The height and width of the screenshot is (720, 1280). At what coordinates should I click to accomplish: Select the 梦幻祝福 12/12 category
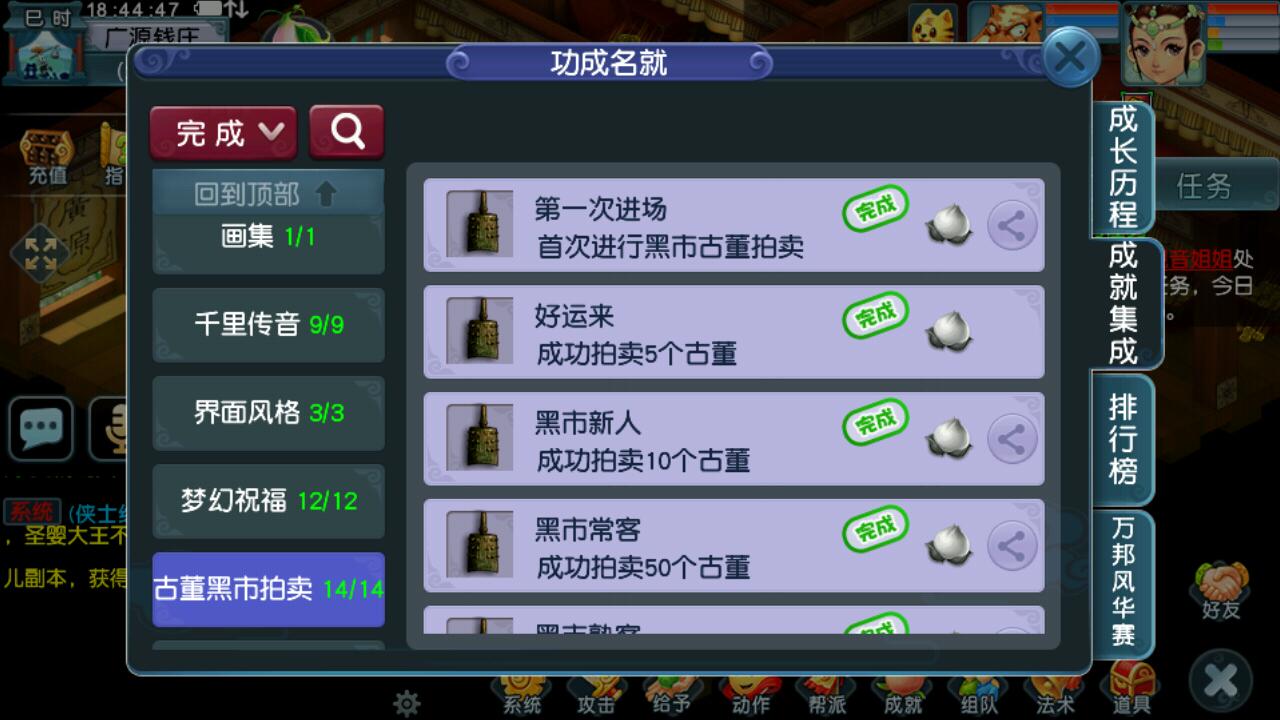click(268, 501)
